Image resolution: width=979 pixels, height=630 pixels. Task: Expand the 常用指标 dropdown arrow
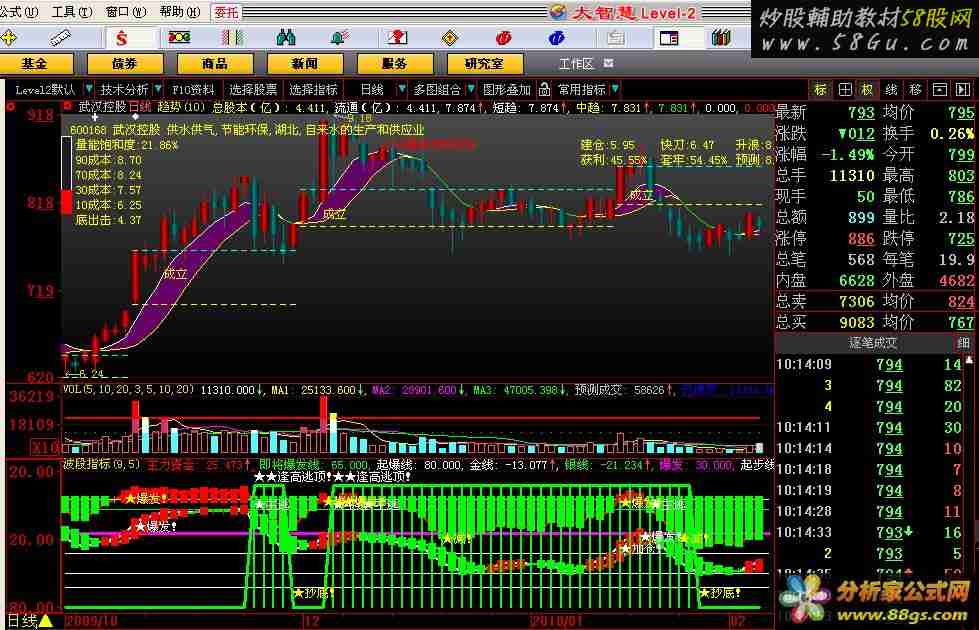click(615, 89)
